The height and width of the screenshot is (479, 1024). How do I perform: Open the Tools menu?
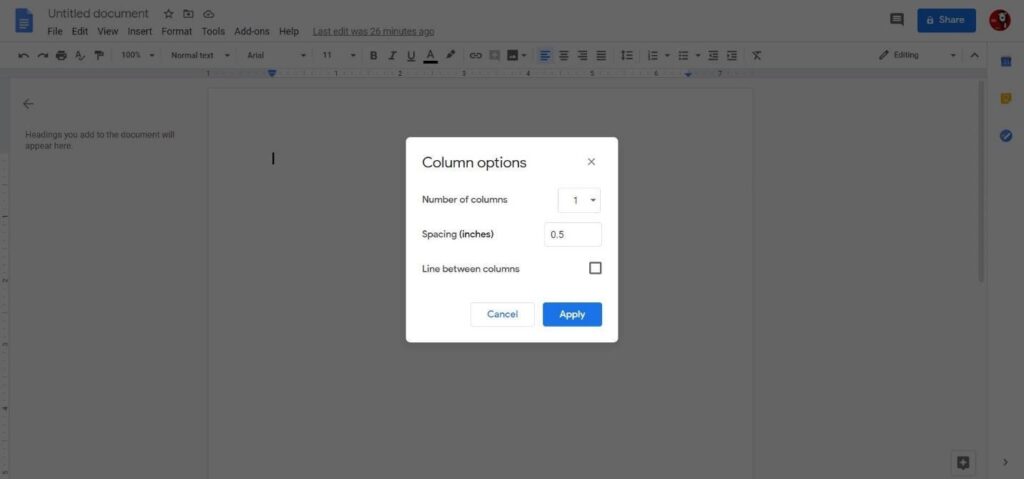[x=213, y=31]
